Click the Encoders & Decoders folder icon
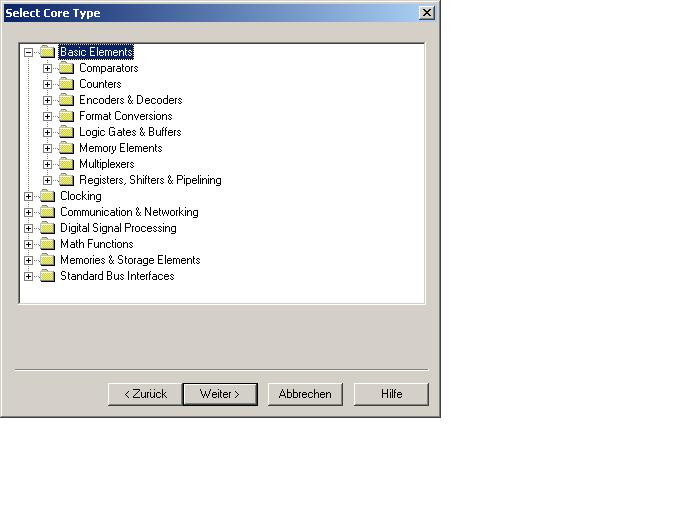Image resolution: width=700 pixels, height=525 pixels. pyautogui.click(x=66, y=100)
